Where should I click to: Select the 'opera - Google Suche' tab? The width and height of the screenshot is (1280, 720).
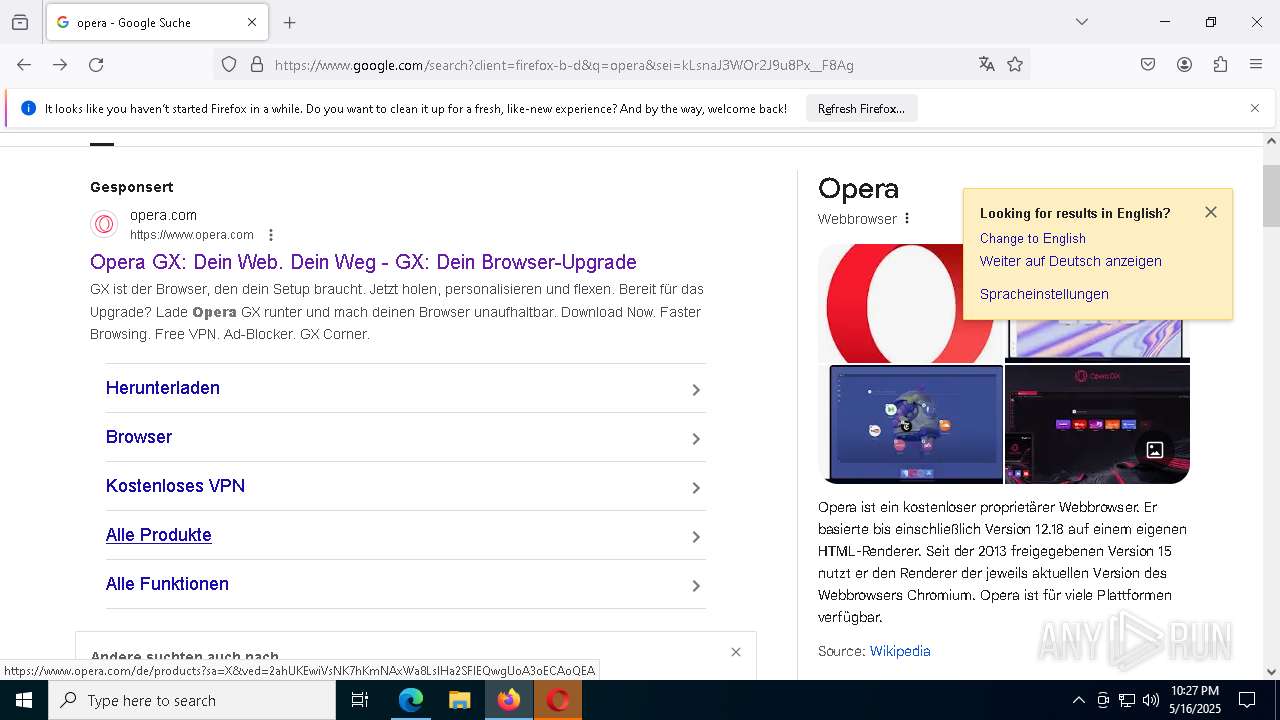155,22
